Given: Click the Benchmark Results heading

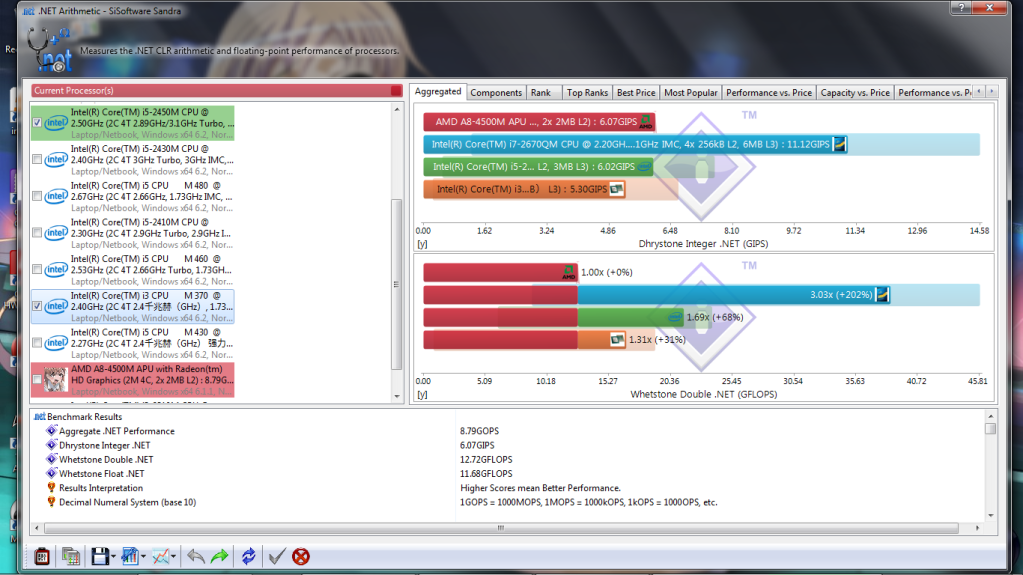Looking at the screenshot, I should coord(84,416).
